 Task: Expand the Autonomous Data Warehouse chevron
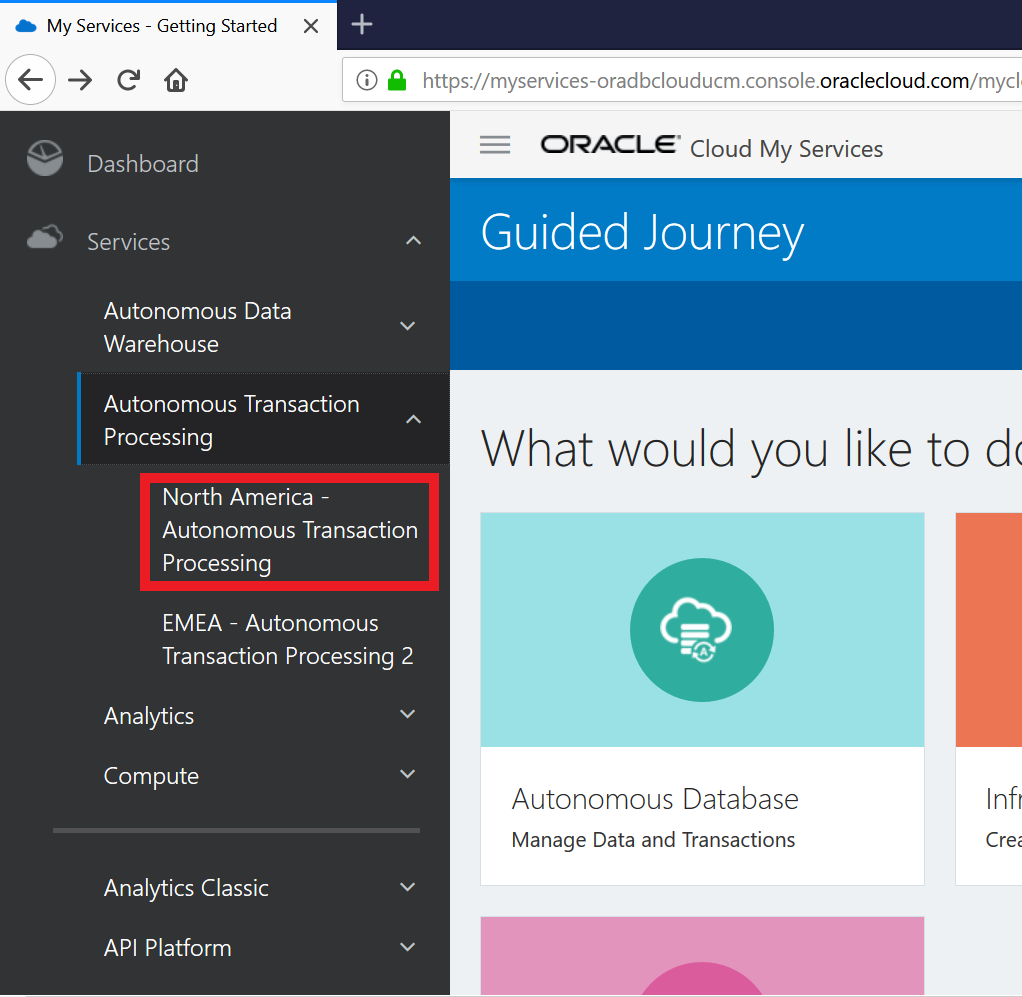[407, 326]
